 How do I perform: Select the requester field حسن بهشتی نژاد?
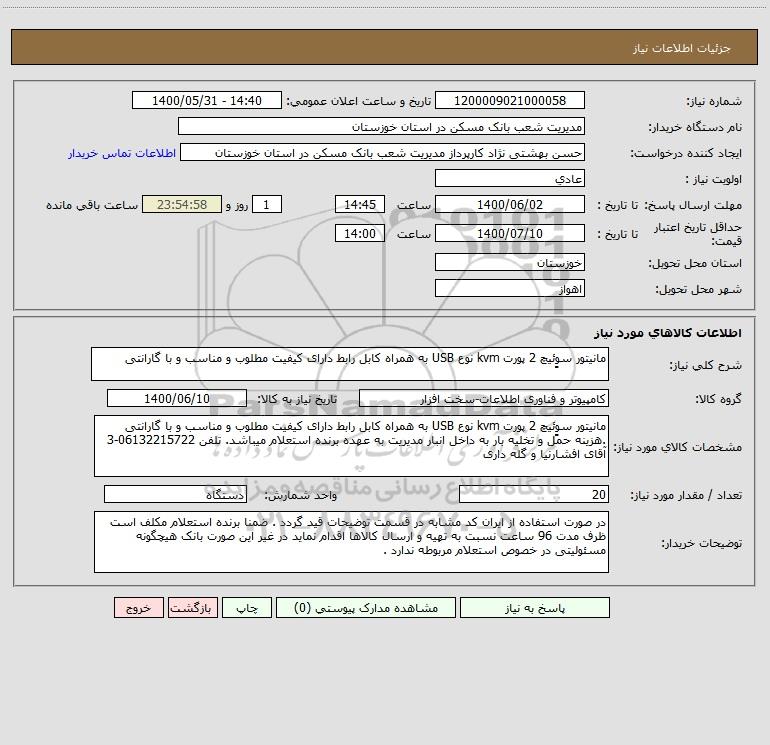click(x=382, y=152)
